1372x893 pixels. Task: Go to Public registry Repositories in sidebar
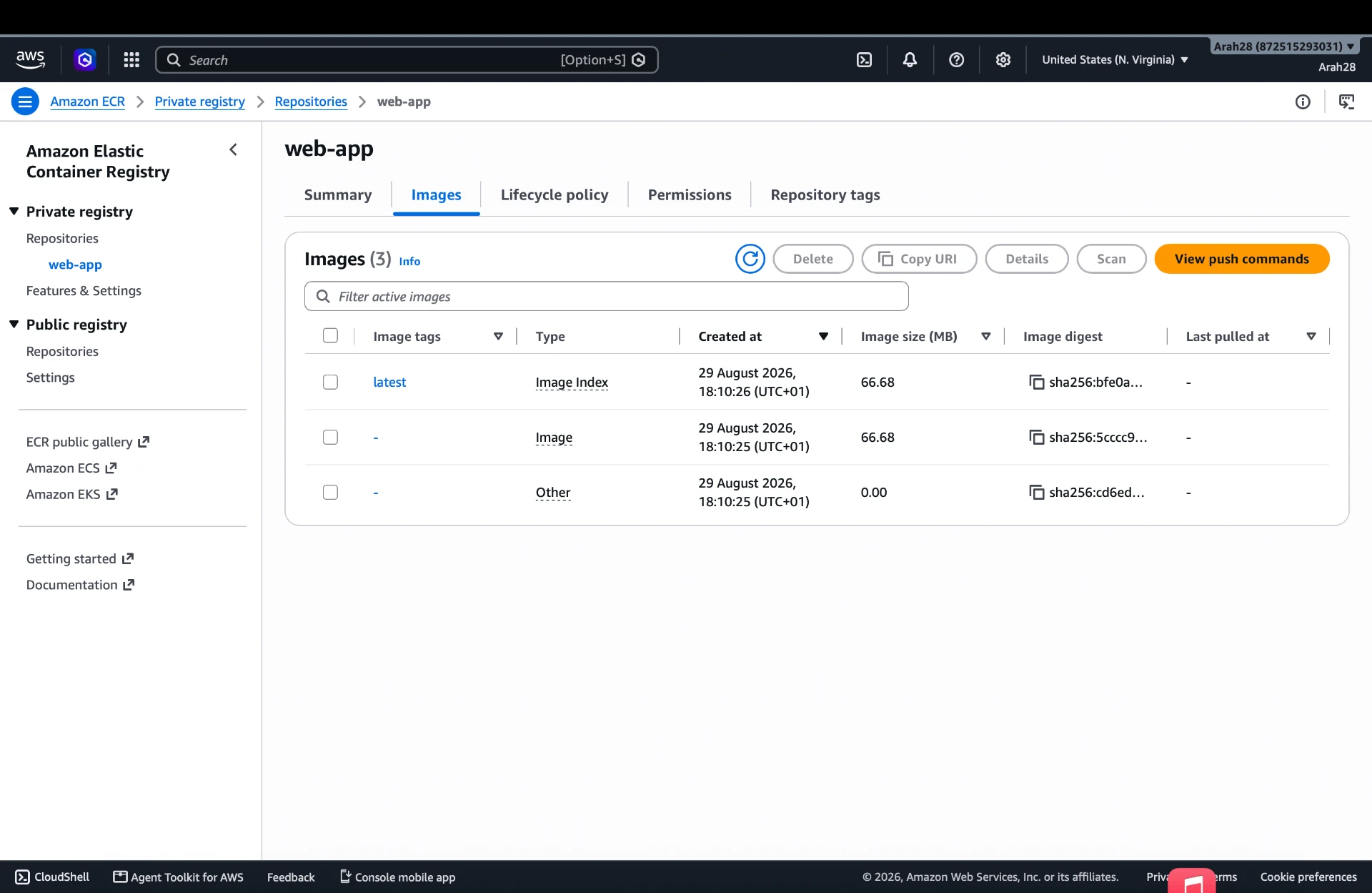pos(62,352)
